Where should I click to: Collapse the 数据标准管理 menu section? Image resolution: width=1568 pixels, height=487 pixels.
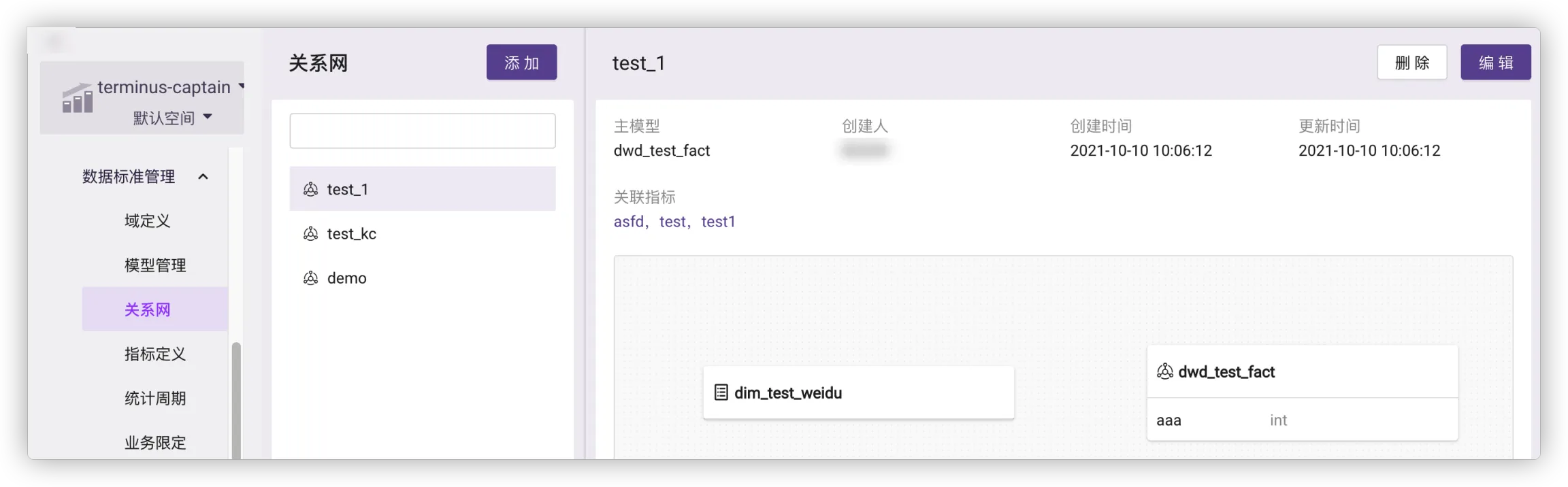203,177
